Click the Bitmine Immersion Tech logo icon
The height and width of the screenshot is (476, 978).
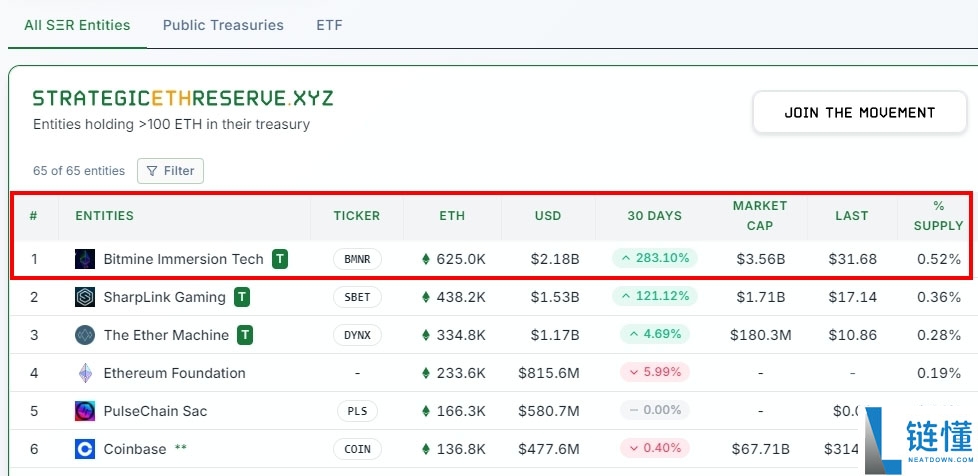tap(85, 259)
